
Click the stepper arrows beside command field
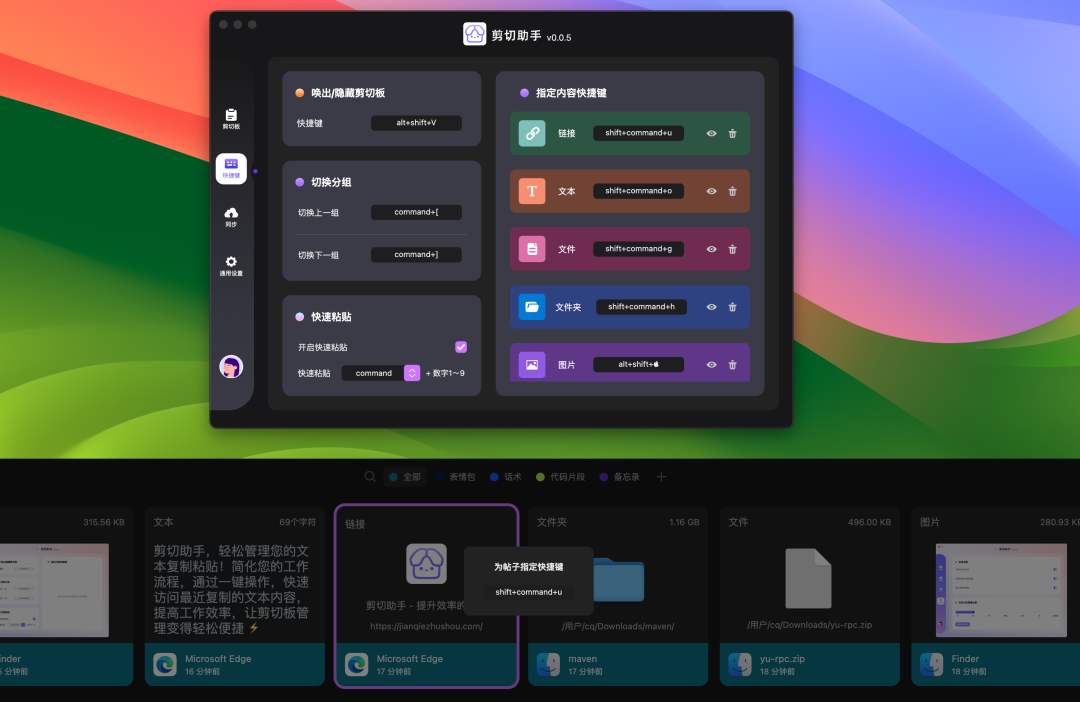pos(411,372)
